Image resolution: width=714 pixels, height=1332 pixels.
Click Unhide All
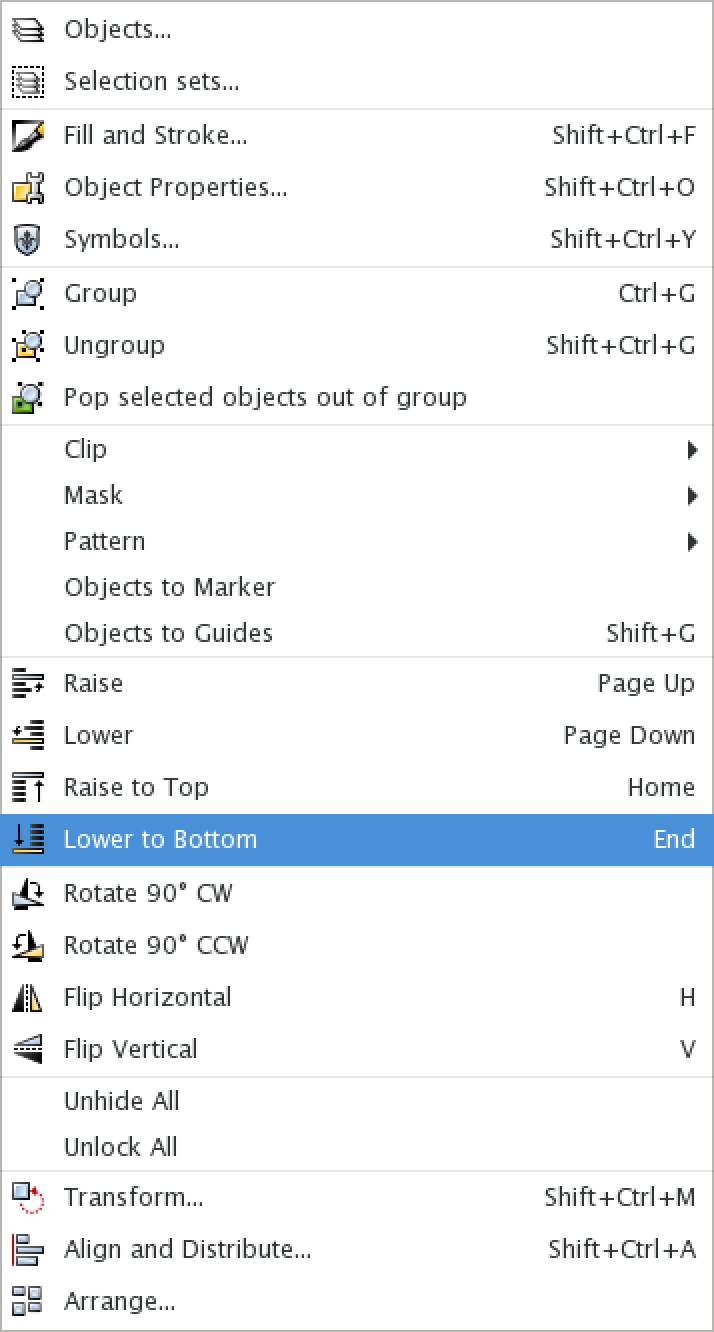click(x=121, y=1101)
